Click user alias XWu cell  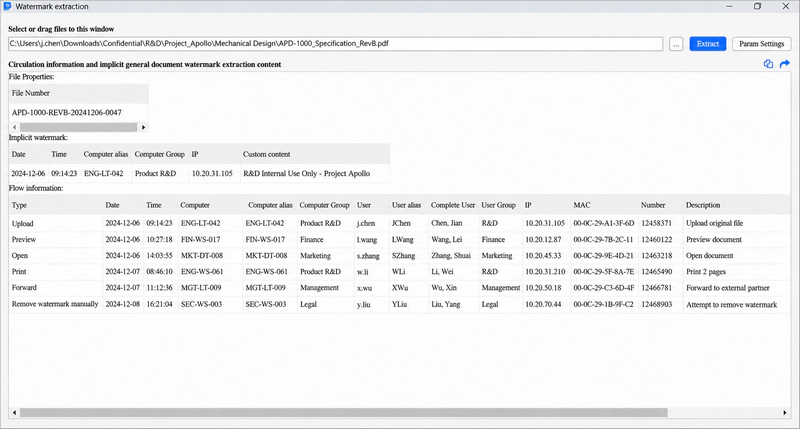click(x=400, y=288)
